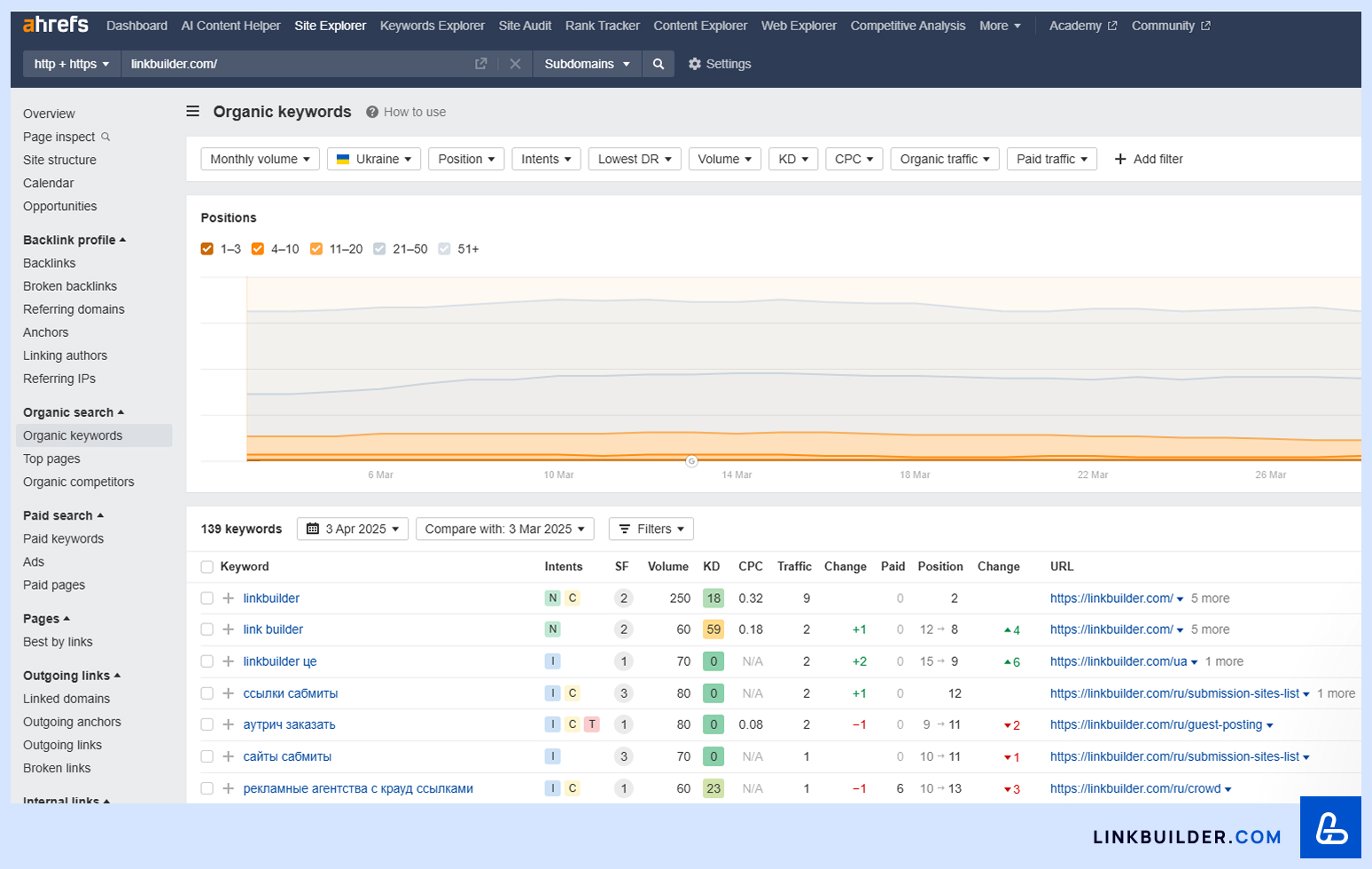Open the KD filter dropdown
Image resolution: width=1372 pixels, height=869 pixels.
point(793,159)
